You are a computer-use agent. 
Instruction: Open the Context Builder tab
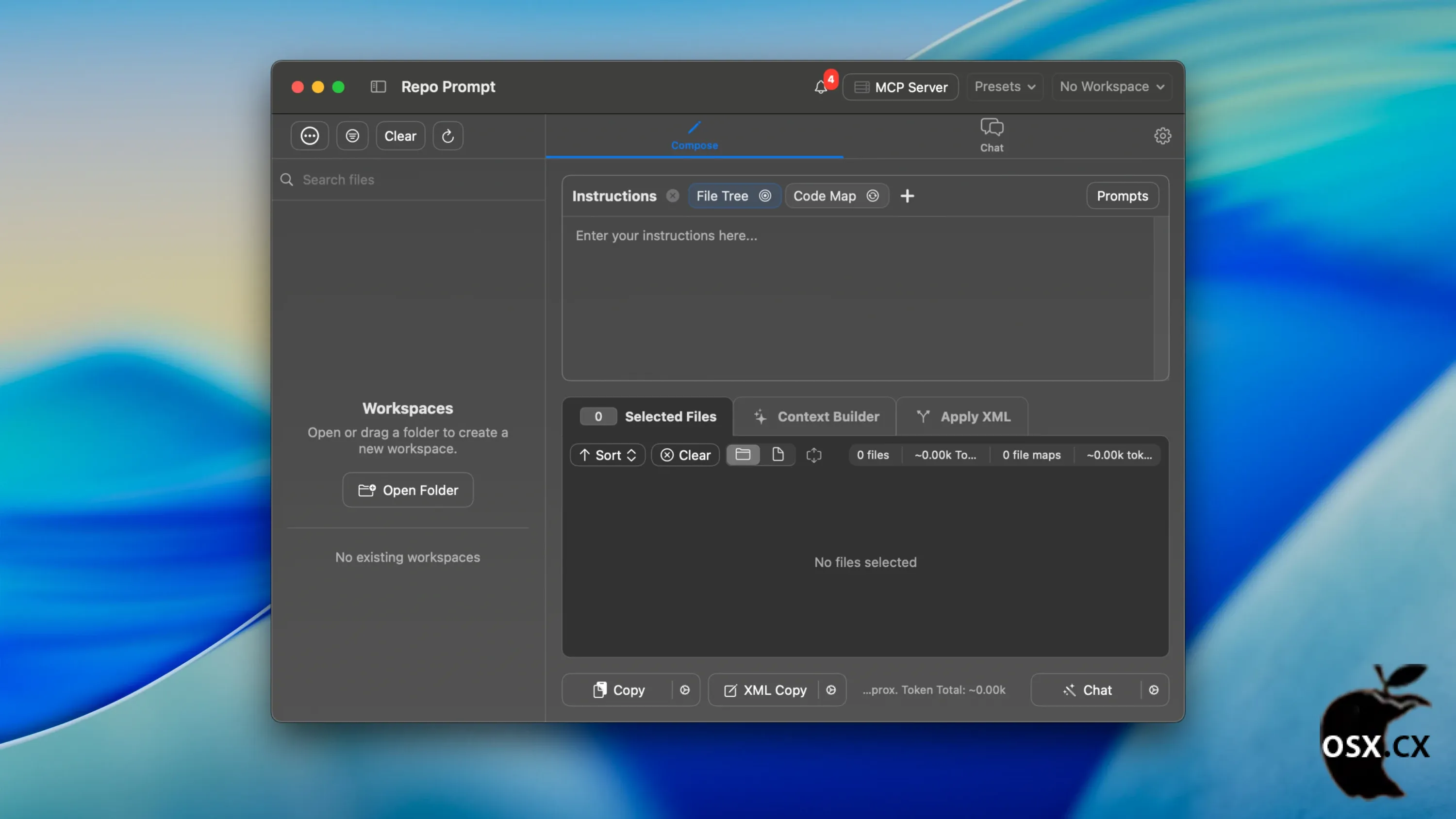click(x=815, y=417)
